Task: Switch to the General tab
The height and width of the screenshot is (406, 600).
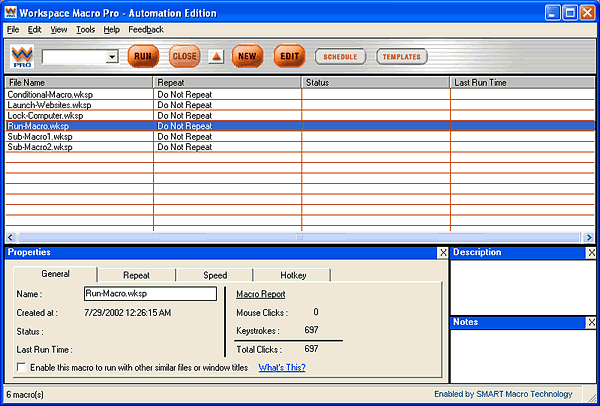Action: pyautogui.click(x=55, y=274)
